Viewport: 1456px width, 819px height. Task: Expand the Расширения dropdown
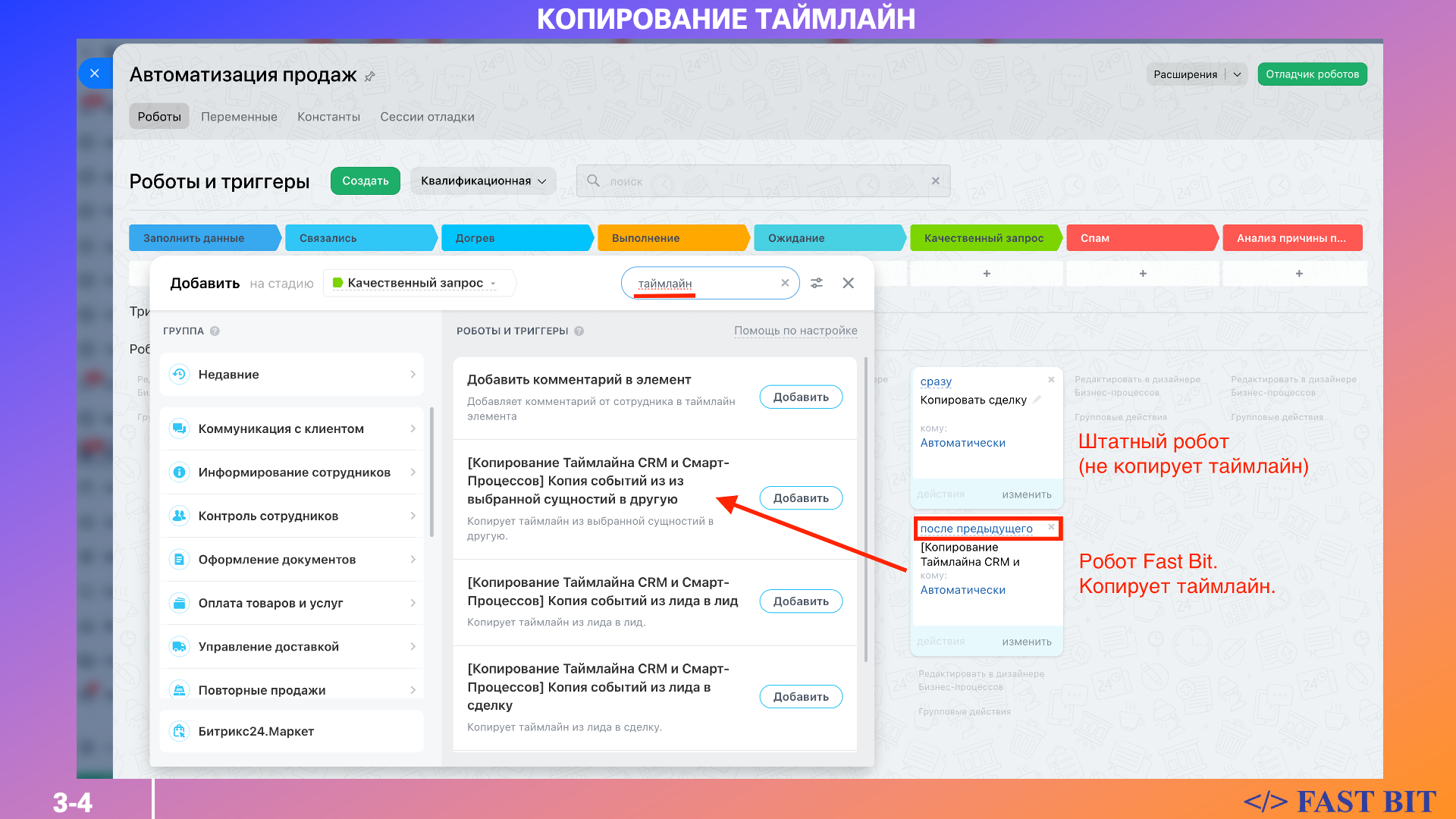(1237, 74)
